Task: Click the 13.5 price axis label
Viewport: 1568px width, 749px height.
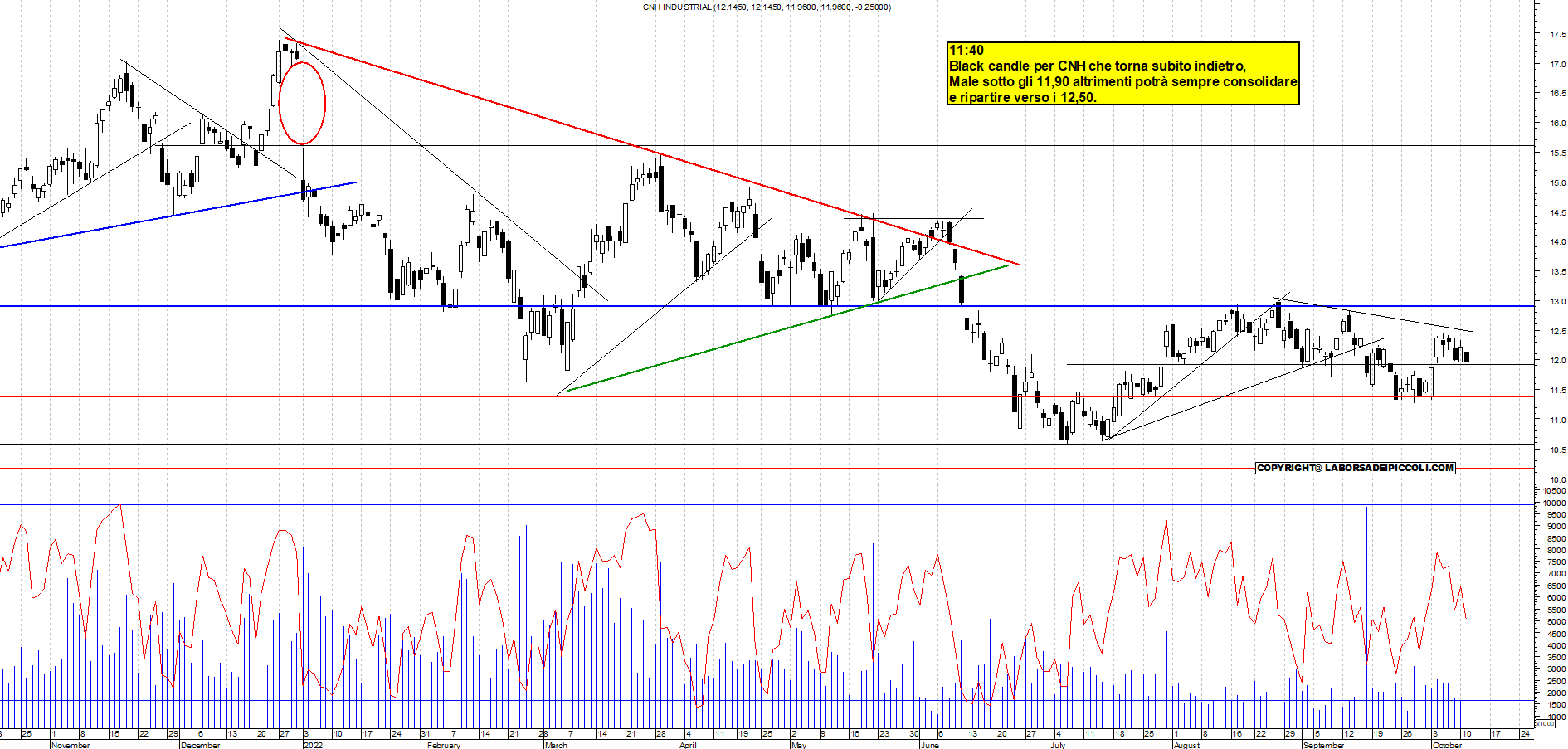Action: 1557,272
